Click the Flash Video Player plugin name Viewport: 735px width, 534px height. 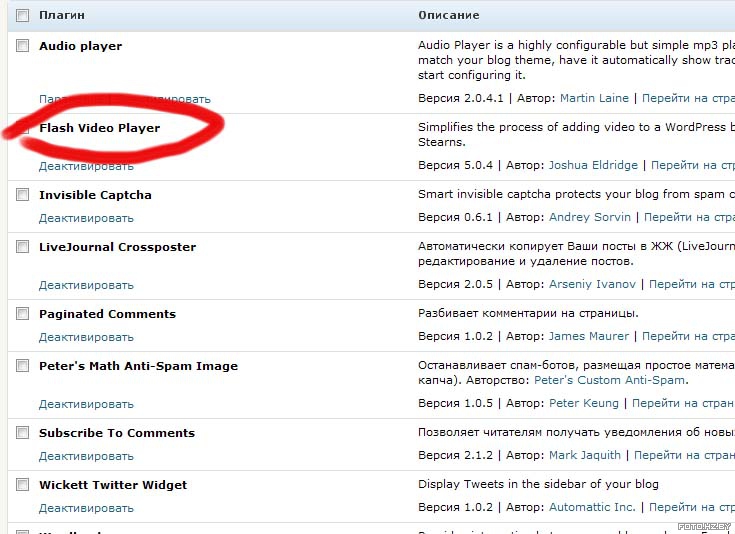pyautogui.click(x=99, y=128)
